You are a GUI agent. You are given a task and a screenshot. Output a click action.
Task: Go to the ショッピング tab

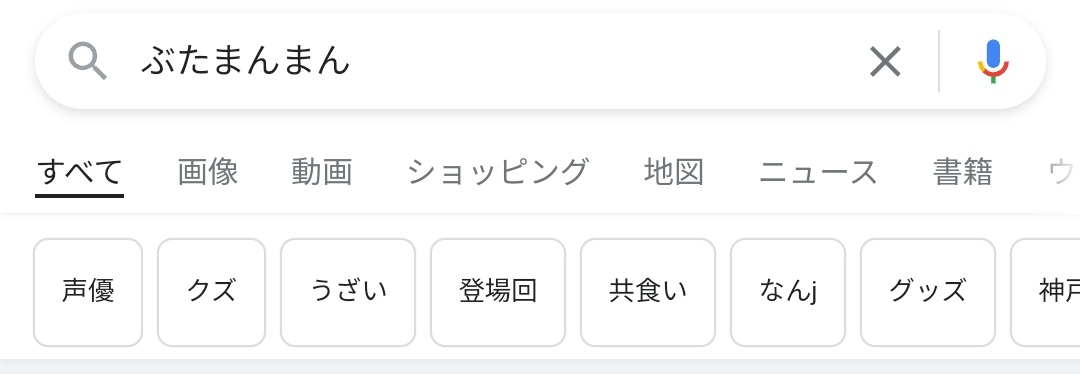[498, 172]
